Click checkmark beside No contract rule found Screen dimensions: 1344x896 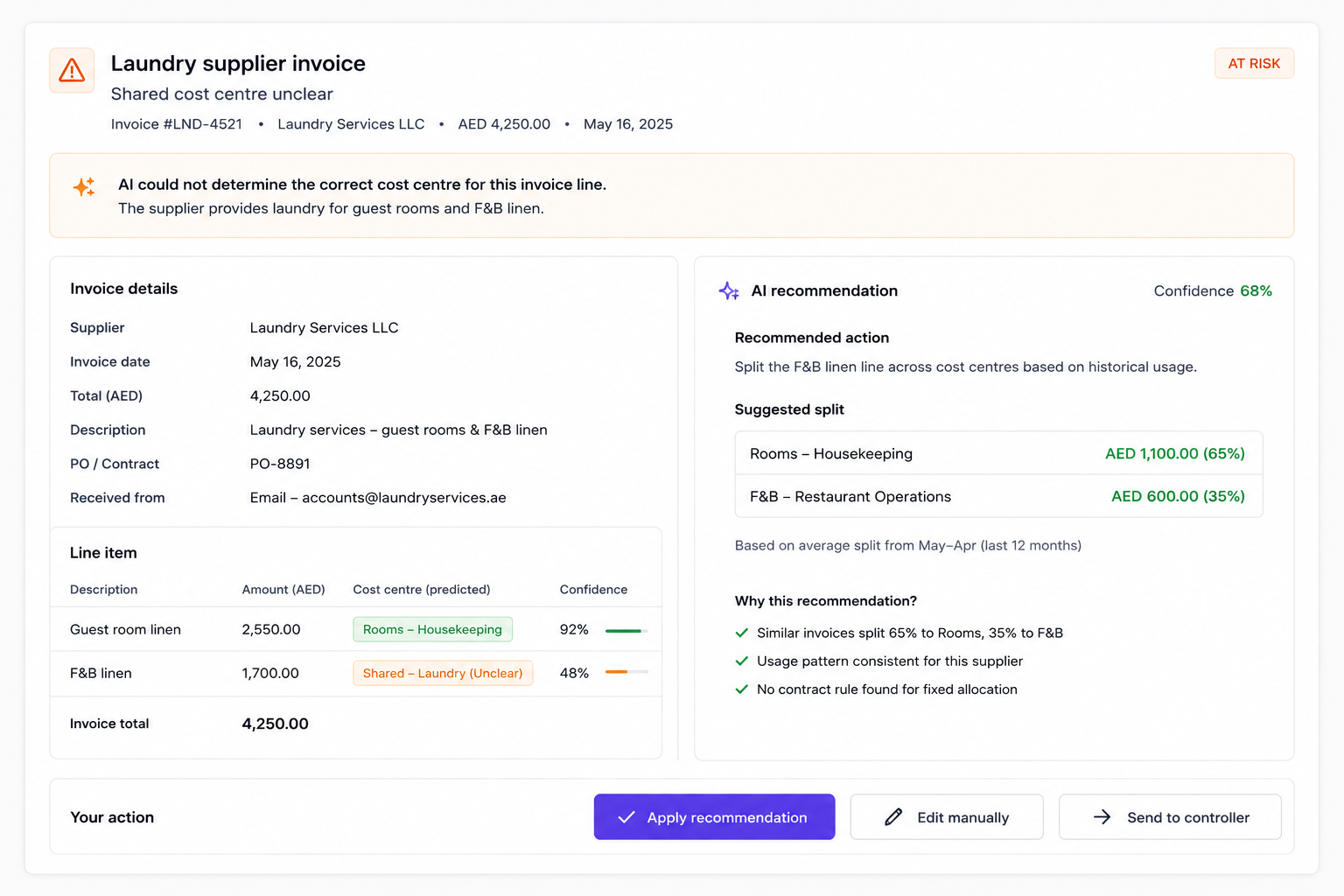pos(742,689)
